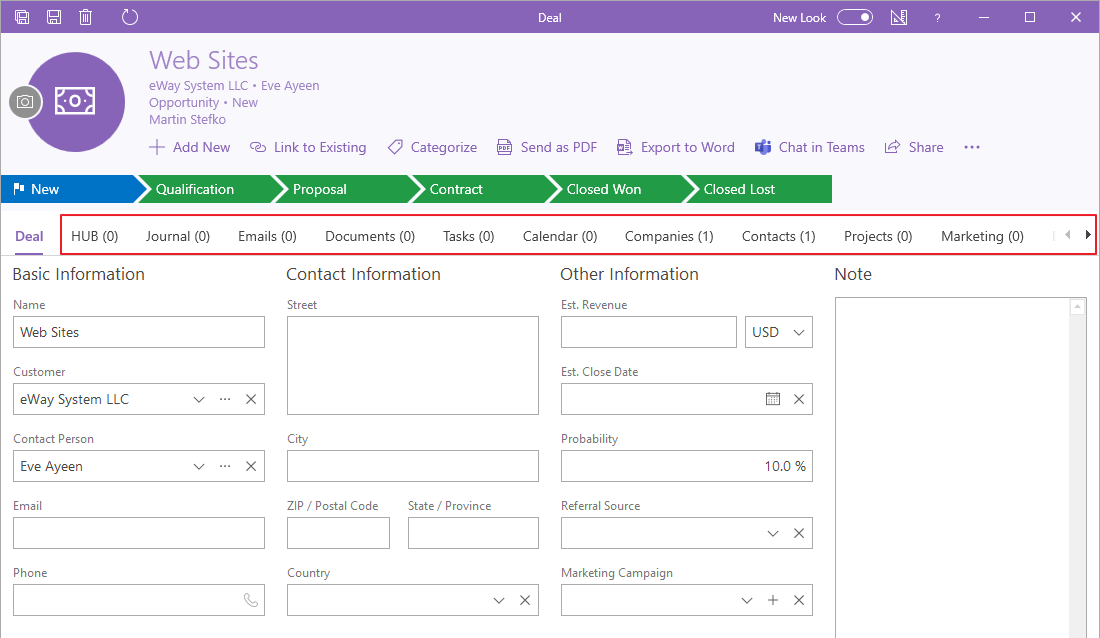
Task: Click Categorize tag button
Action: [432, 147]
